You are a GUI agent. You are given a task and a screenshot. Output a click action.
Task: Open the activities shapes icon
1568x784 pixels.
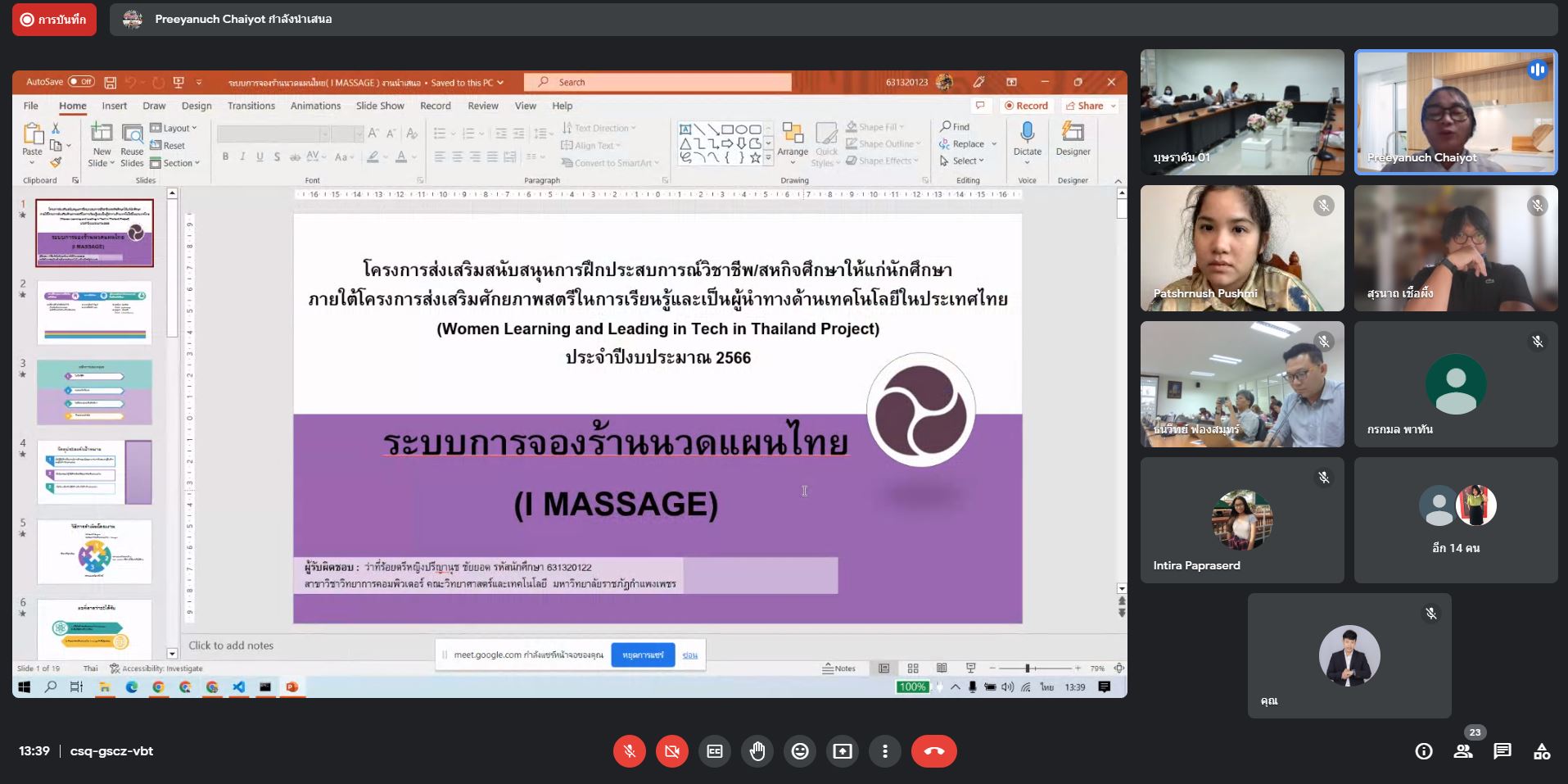(x=1541, y=751)
